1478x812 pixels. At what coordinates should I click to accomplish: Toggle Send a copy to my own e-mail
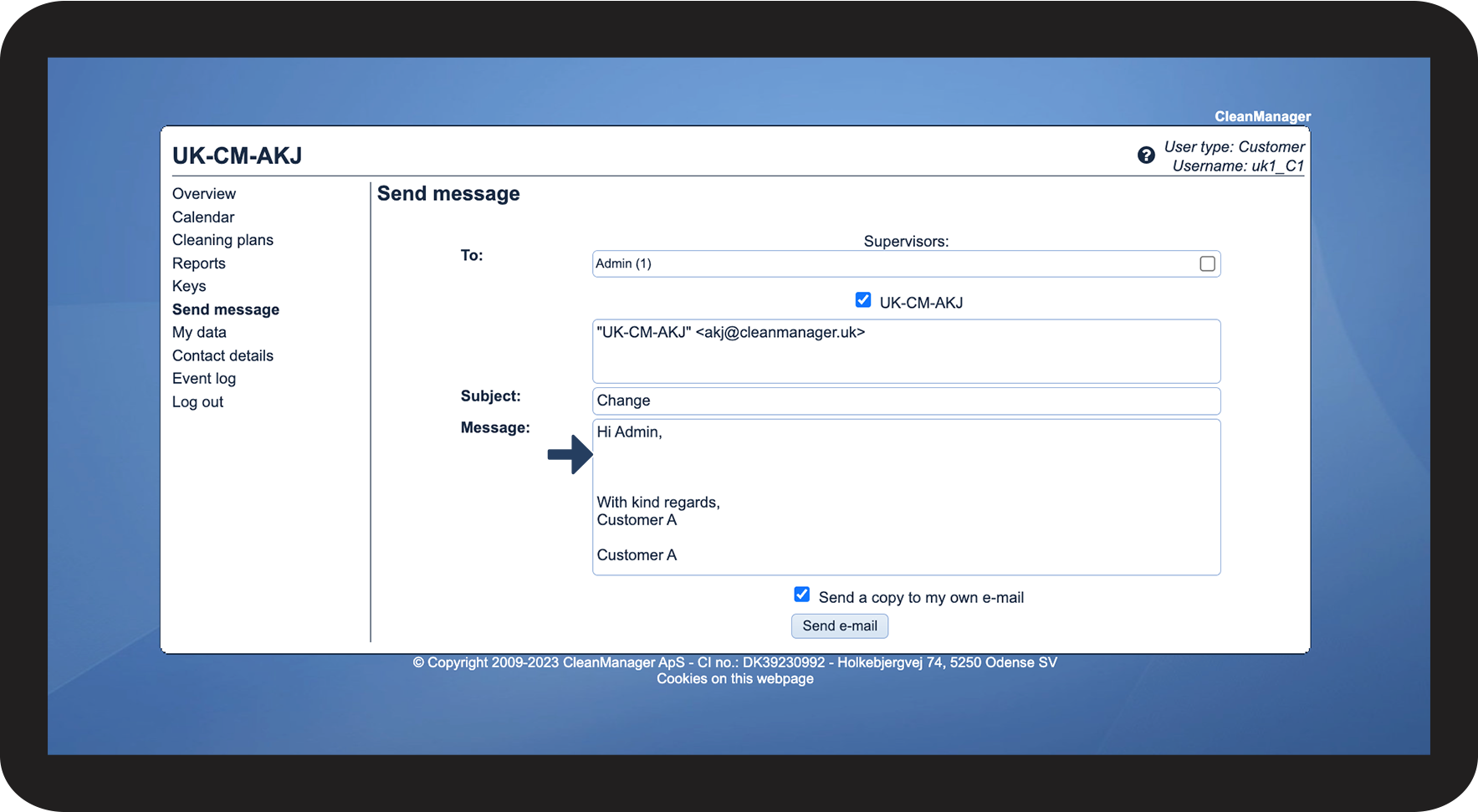(x=801, y=595)
